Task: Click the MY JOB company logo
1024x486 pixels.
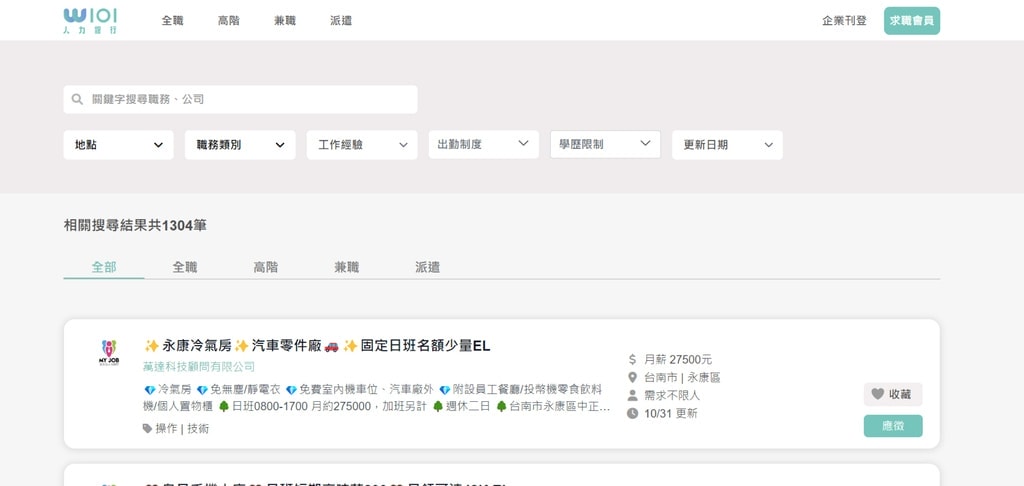Action: tap(108, 353)
